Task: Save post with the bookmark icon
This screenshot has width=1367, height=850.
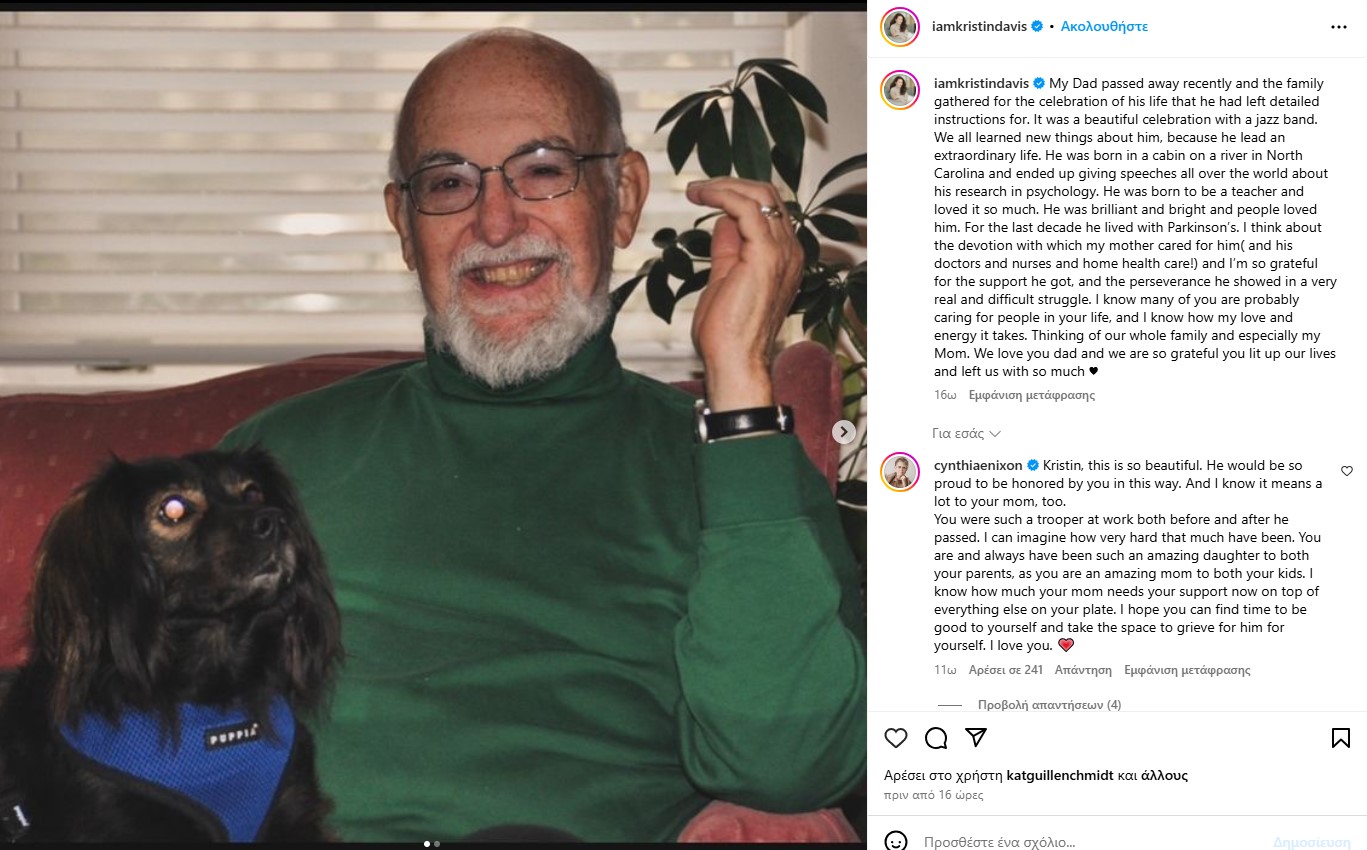Action: 1341,738
